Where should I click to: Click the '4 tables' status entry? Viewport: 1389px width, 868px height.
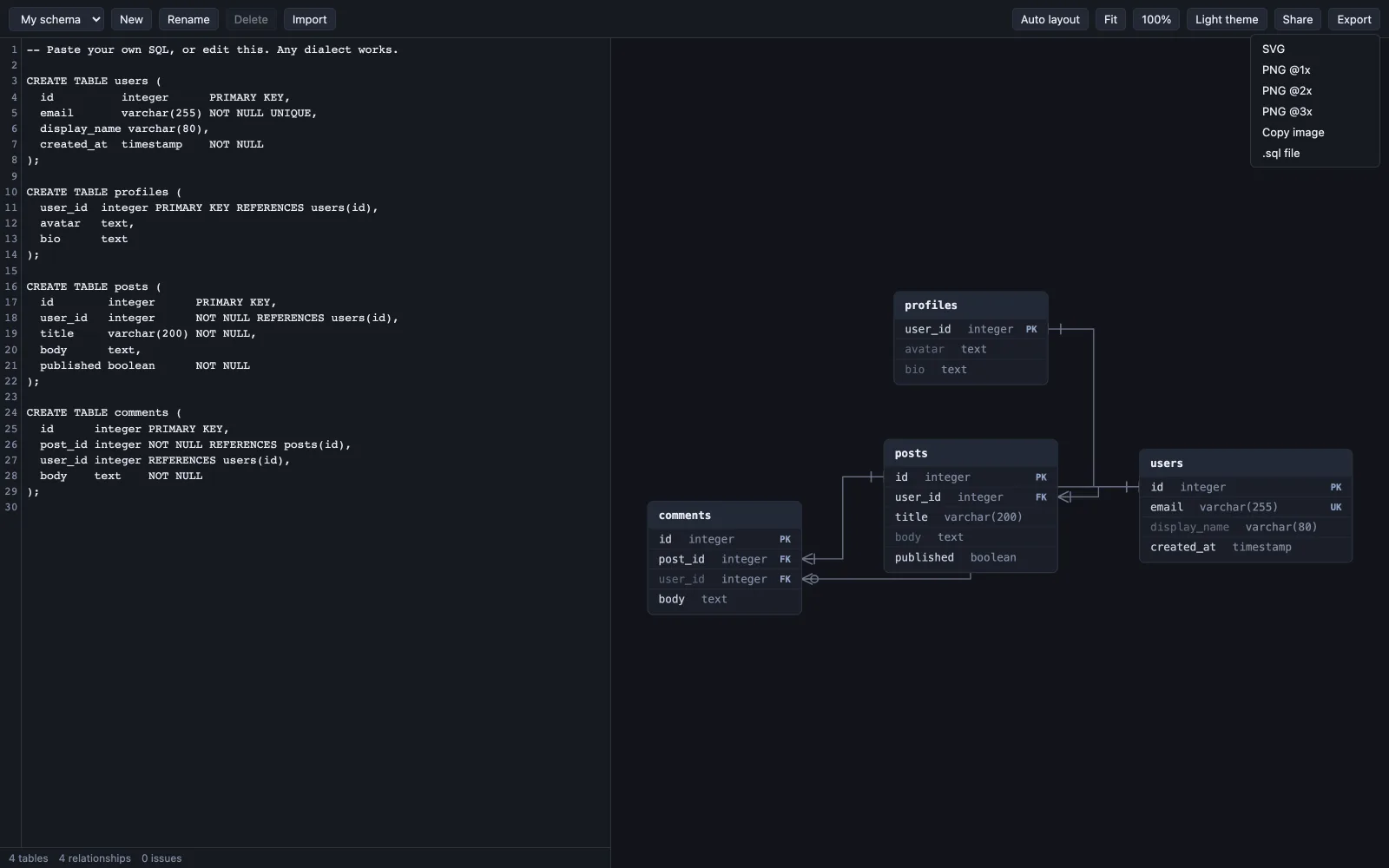pos(29,858)
